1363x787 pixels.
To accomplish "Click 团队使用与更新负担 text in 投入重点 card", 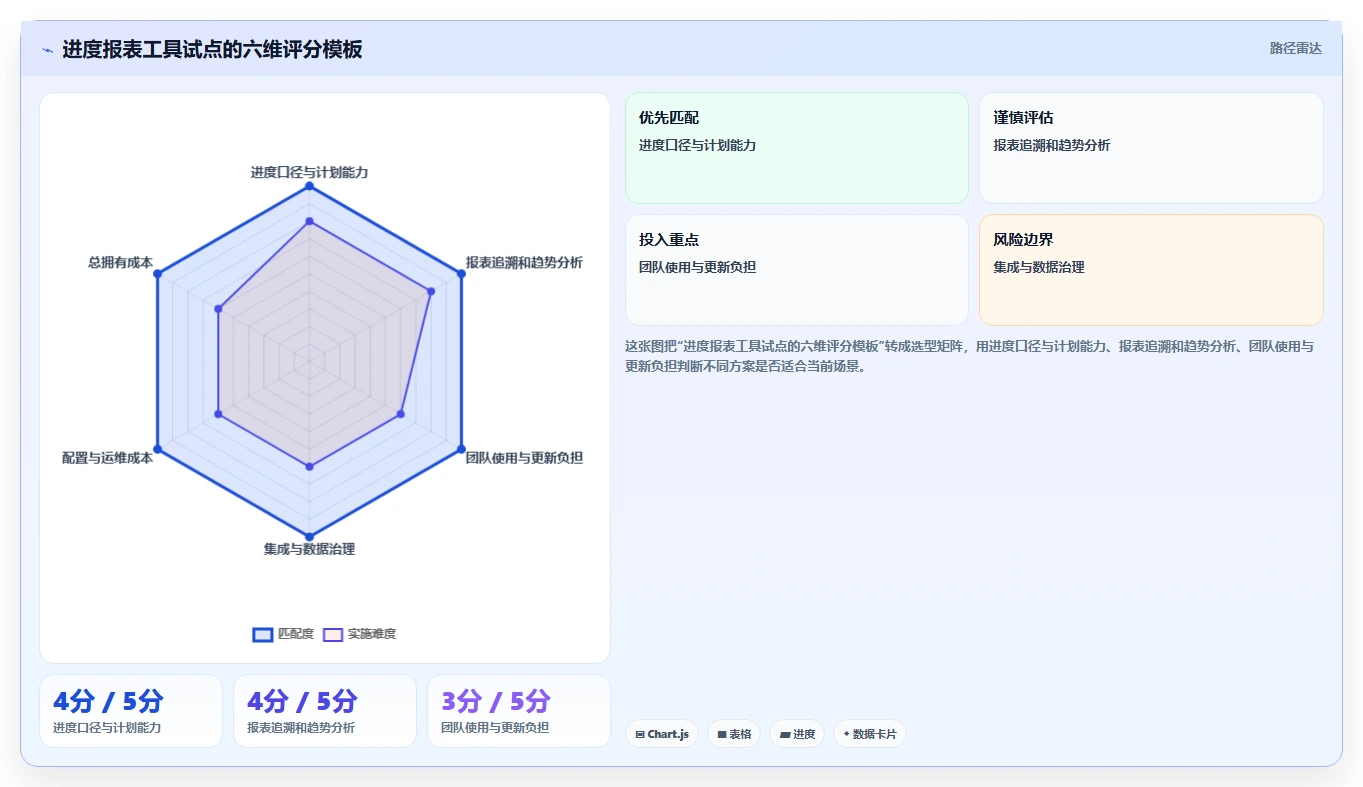I will tap(698, 267).
